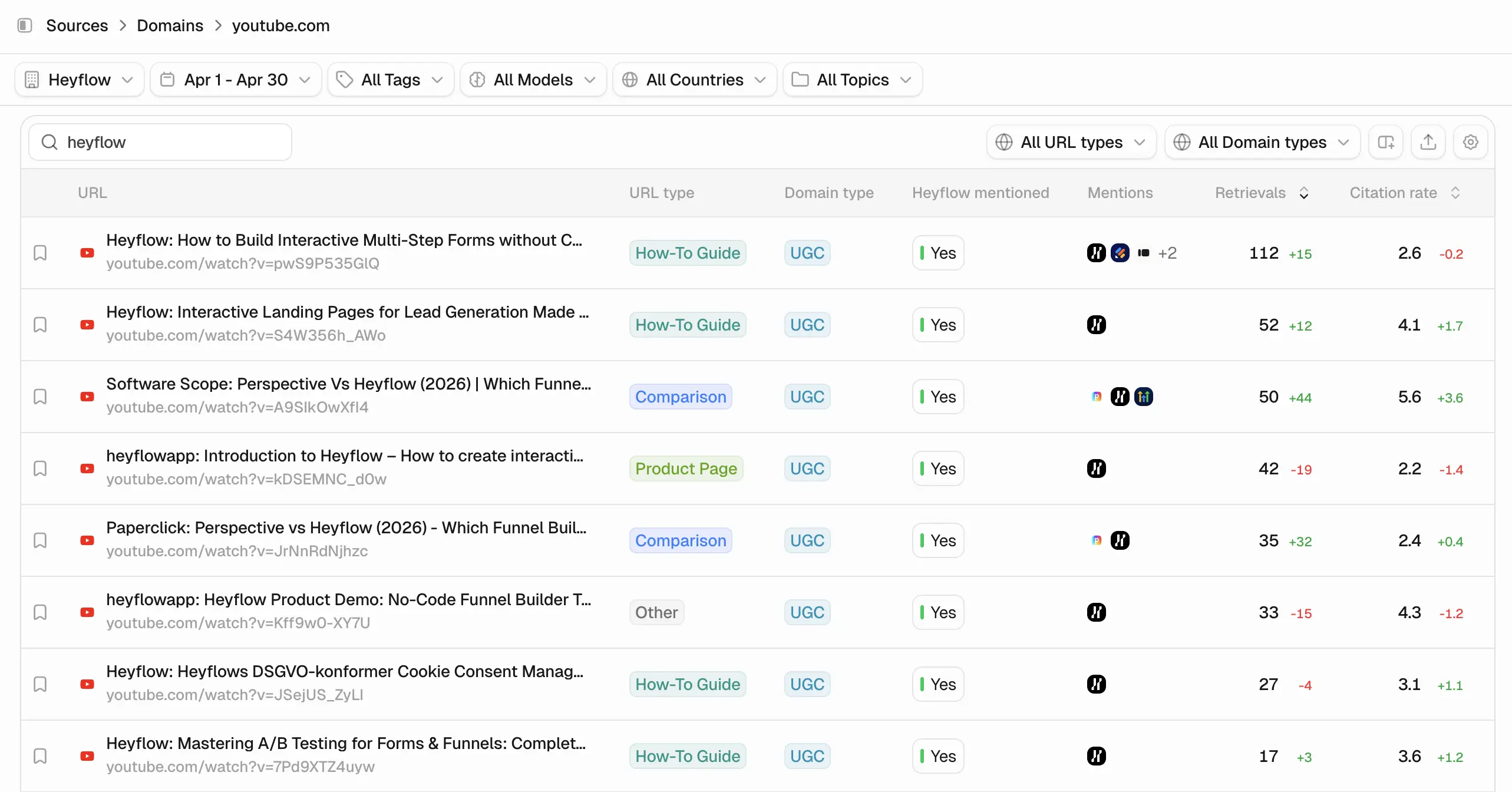The image size is (1512, 792).
Task: Open the add column layout icon
Action: 1386,142
